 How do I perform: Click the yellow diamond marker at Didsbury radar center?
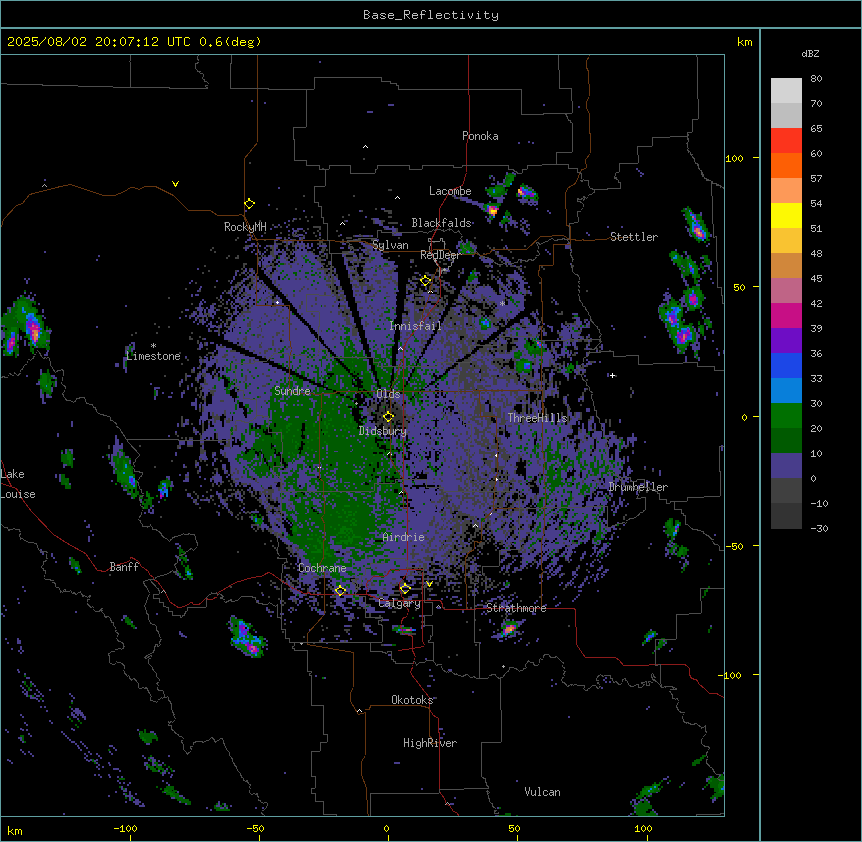pyautogui.click(x=389, y=417)
